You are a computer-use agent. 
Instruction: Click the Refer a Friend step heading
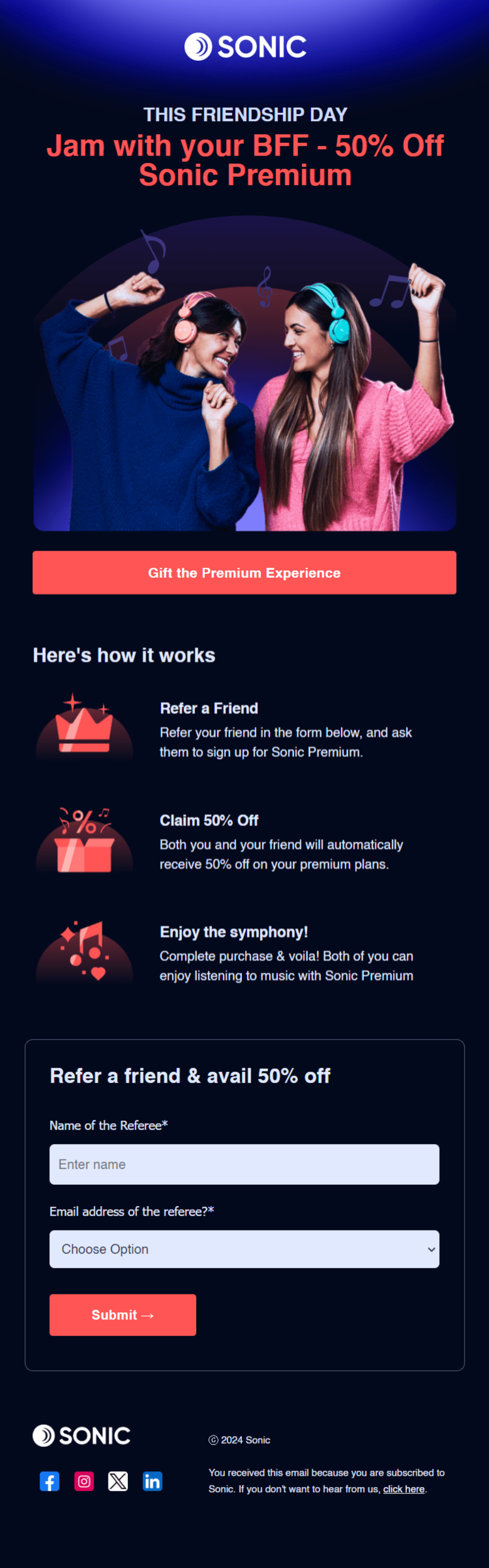click(209, 708)
